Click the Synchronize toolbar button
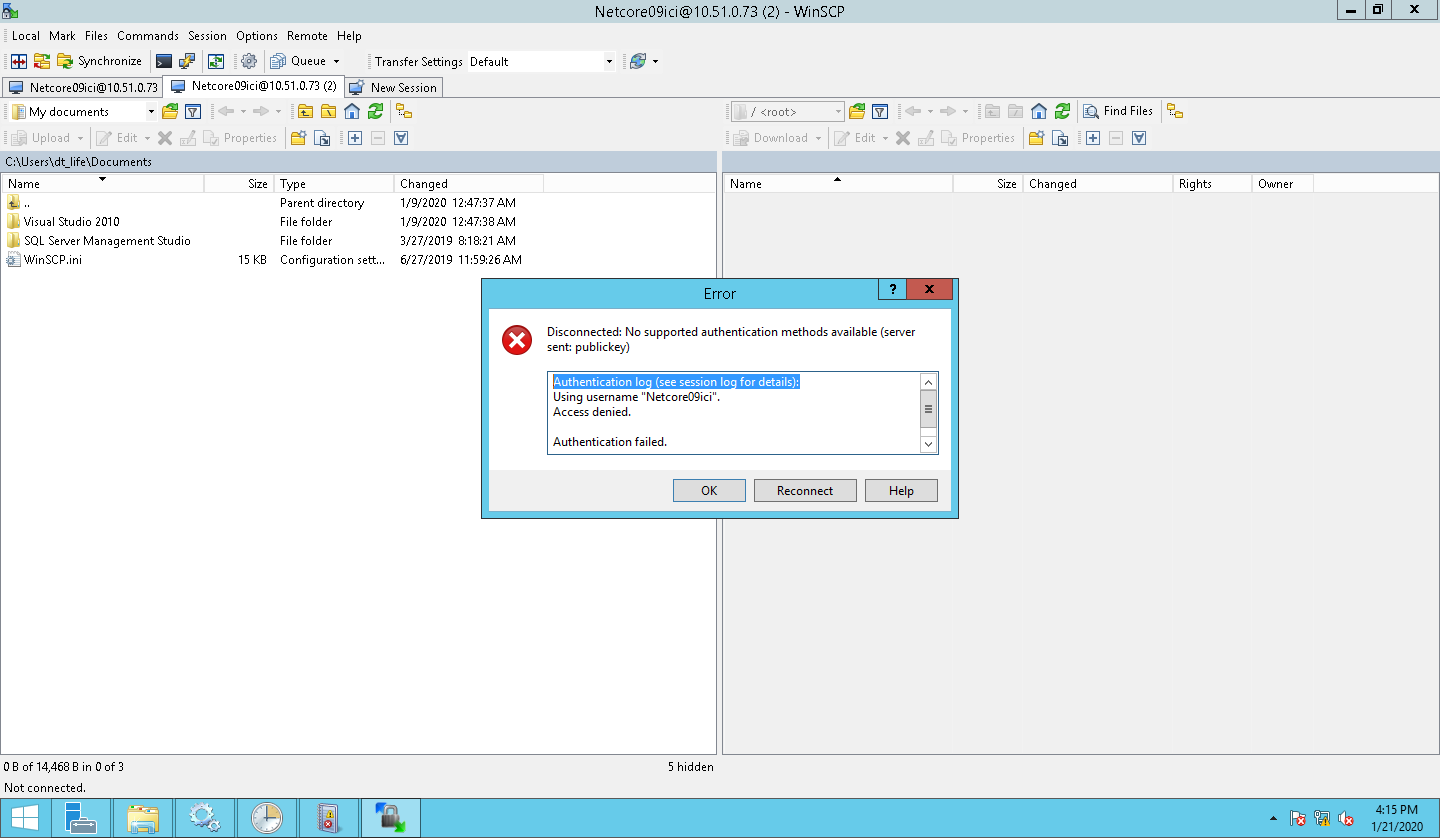This screenshot has width=1440, height=838. (99, 61)
